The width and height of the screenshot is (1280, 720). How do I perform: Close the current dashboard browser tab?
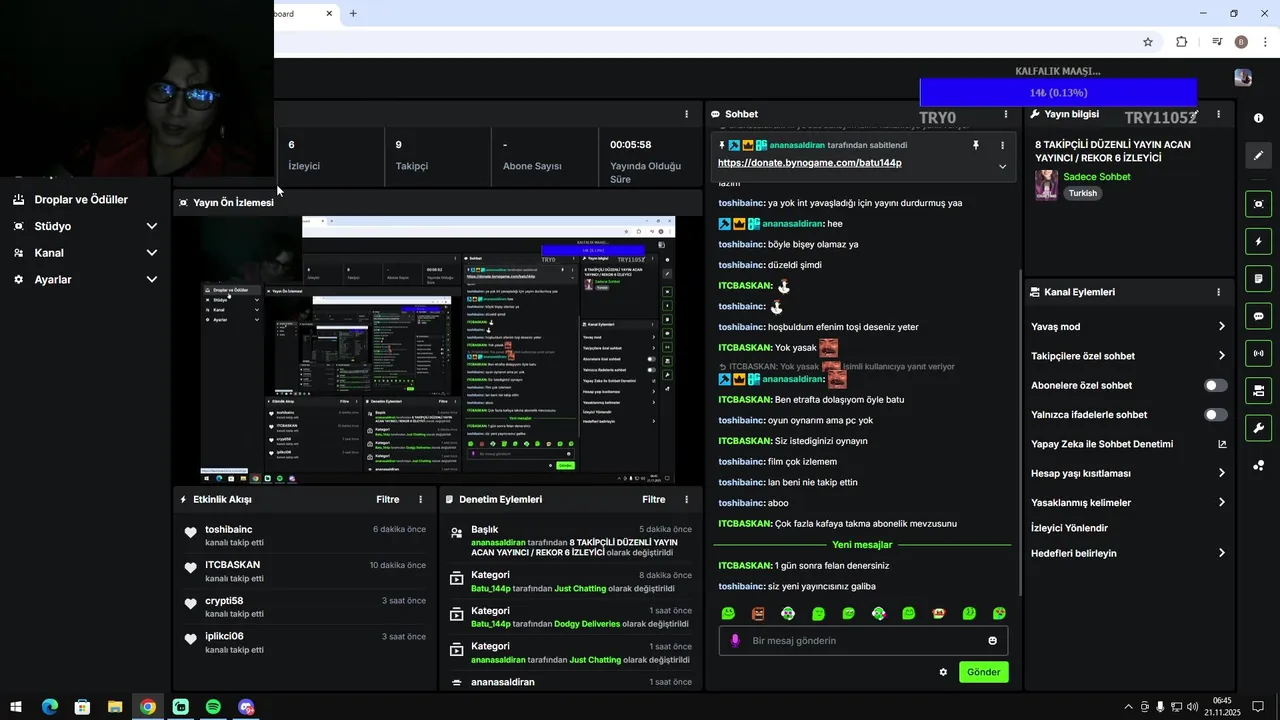(330, 13)
